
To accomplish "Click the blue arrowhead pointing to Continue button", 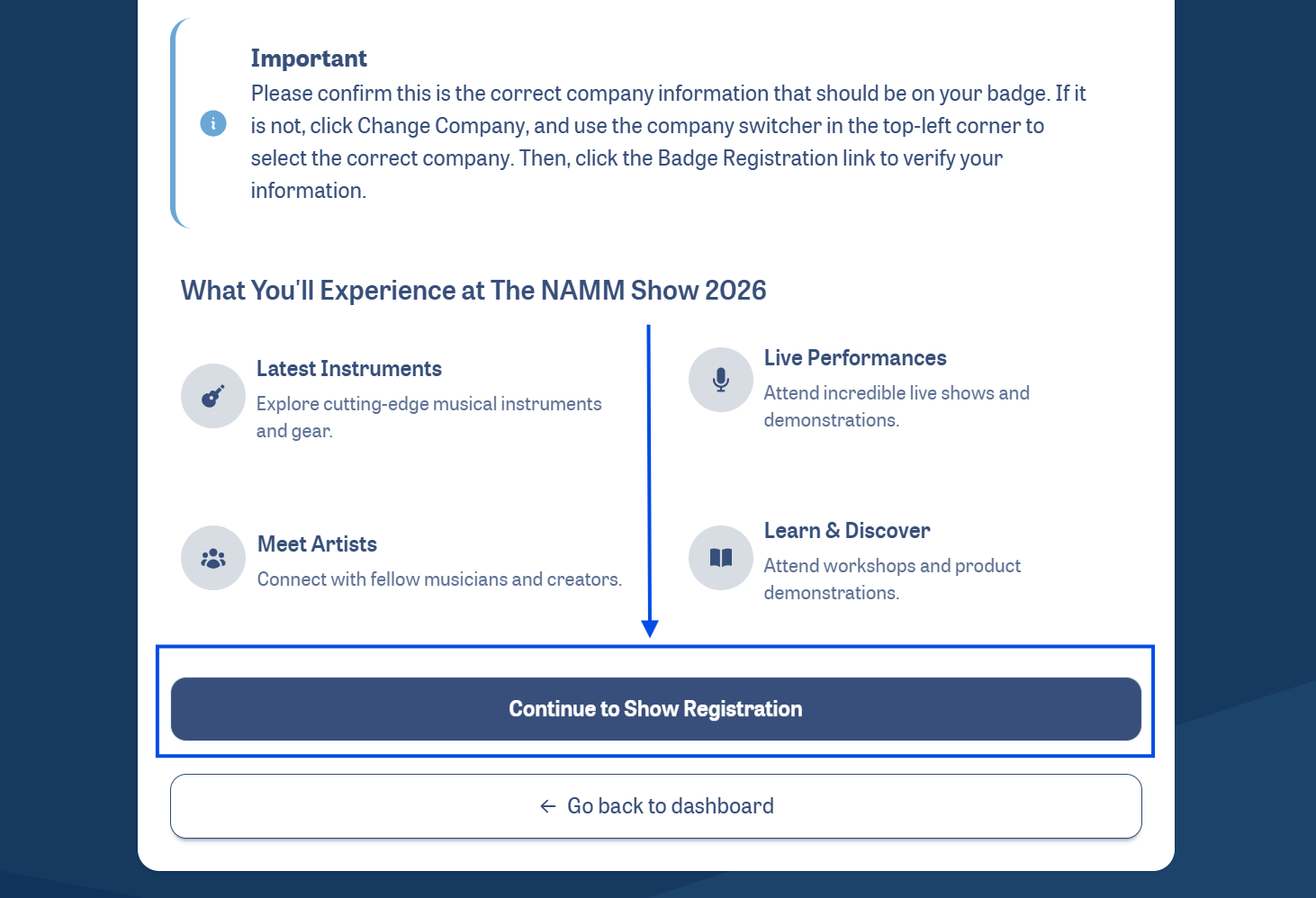I will click(650, 628).
